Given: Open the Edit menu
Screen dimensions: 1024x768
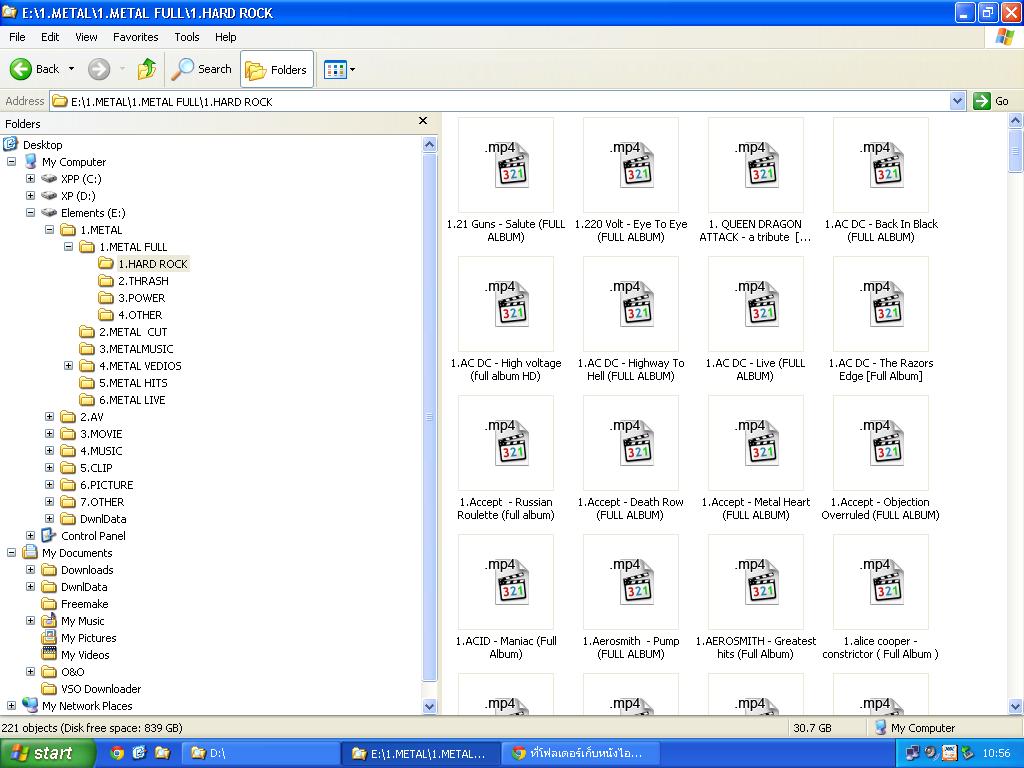Looking at the screenshot, I should (x=50, y=37).
